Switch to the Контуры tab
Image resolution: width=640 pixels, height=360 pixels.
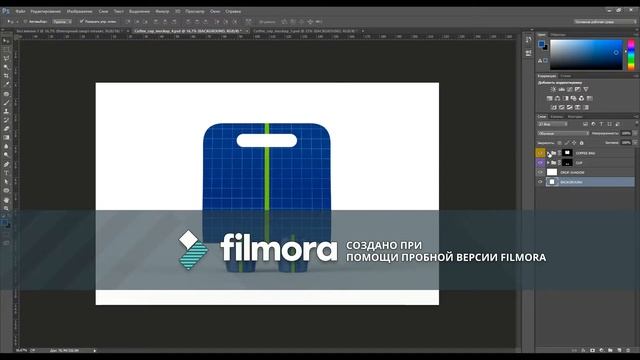[x=575, y=117]
